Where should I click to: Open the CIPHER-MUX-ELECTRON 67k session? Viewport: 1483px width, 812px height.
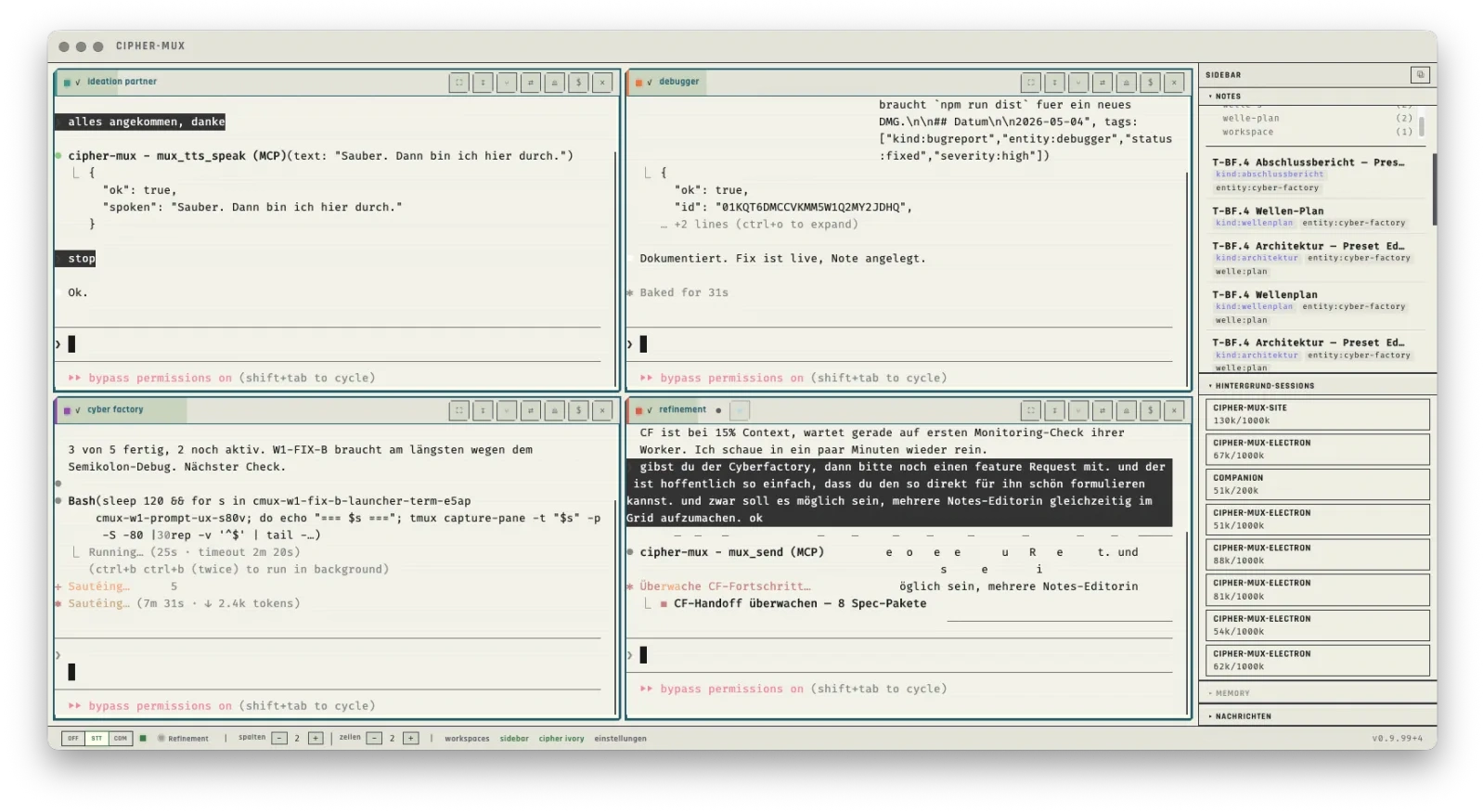(1318, 449)
